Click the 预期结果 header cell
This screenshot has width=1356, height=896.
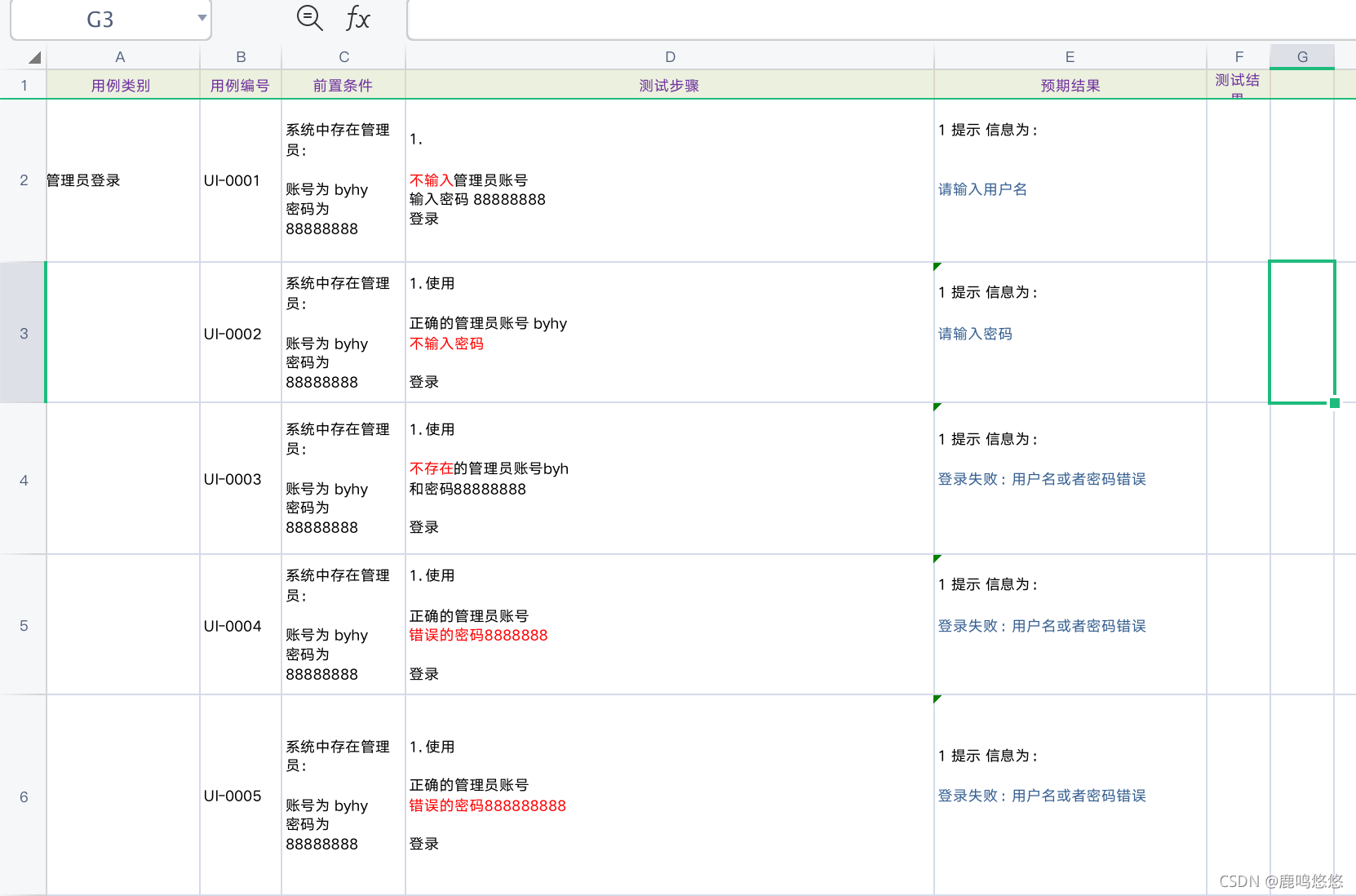pos(1070,84)
